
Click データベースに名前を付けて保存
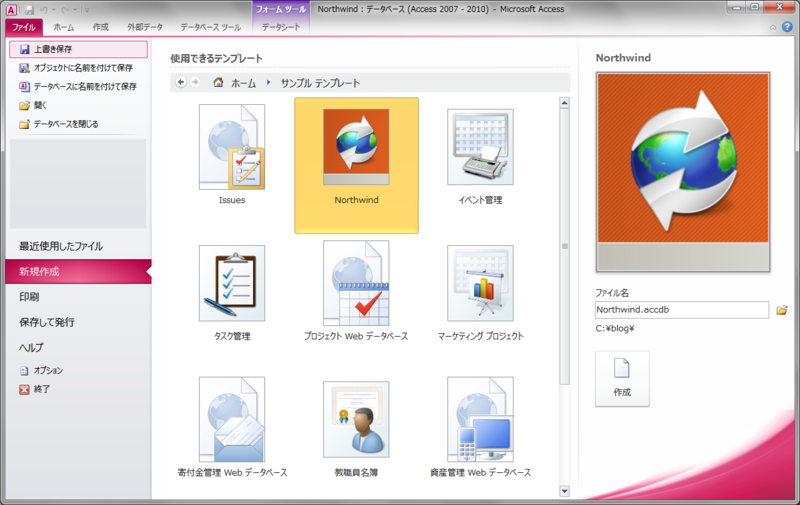coord(78,87)
